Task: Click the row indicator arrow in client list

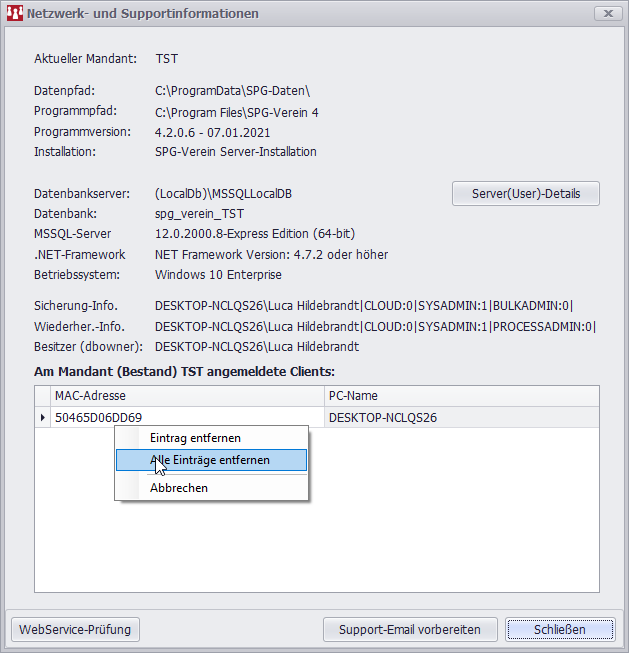Action: coord(42,418)
